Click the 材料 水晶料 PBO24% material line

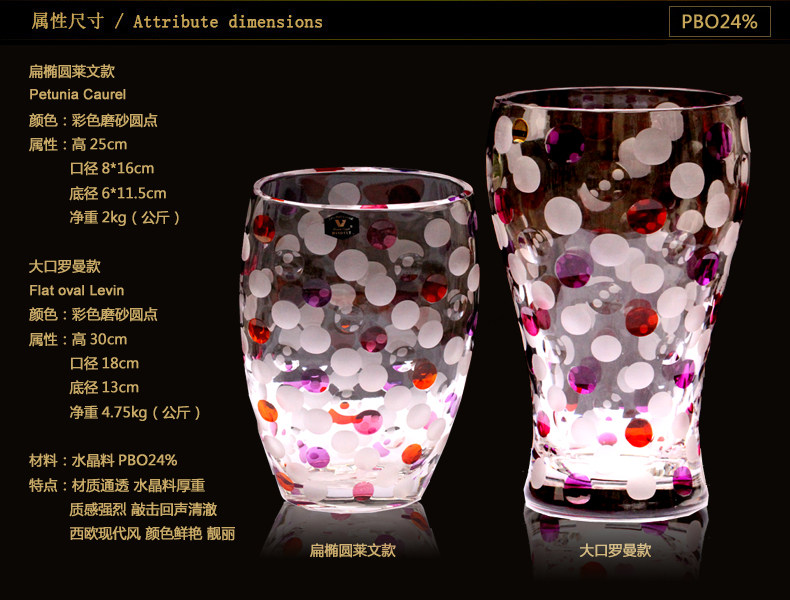tap(103, 460)
